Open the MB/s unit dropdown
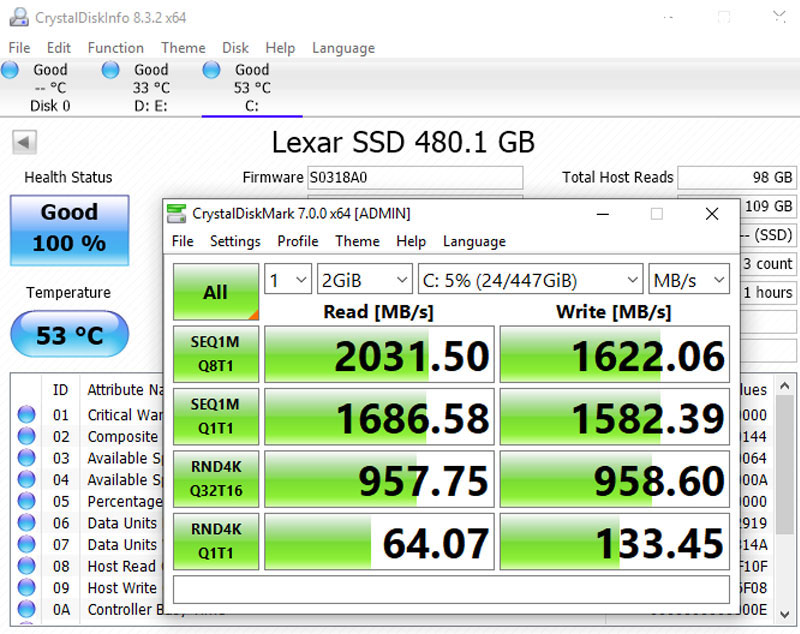Viewport: 800px width, 634px height. point(689,280)
